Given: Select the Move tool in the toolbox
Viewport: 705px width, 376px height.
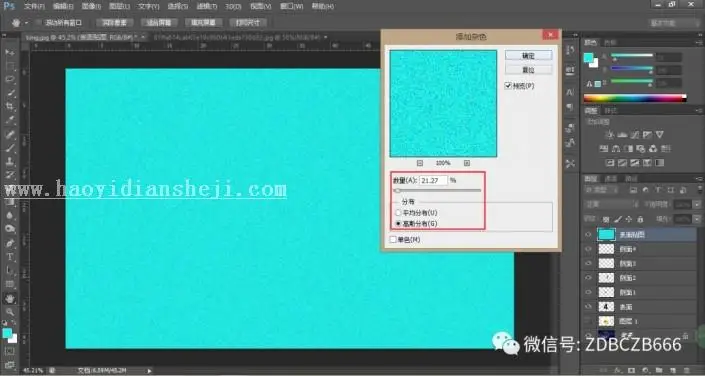Looking at the screenshot, I should [x=9, y=53].
